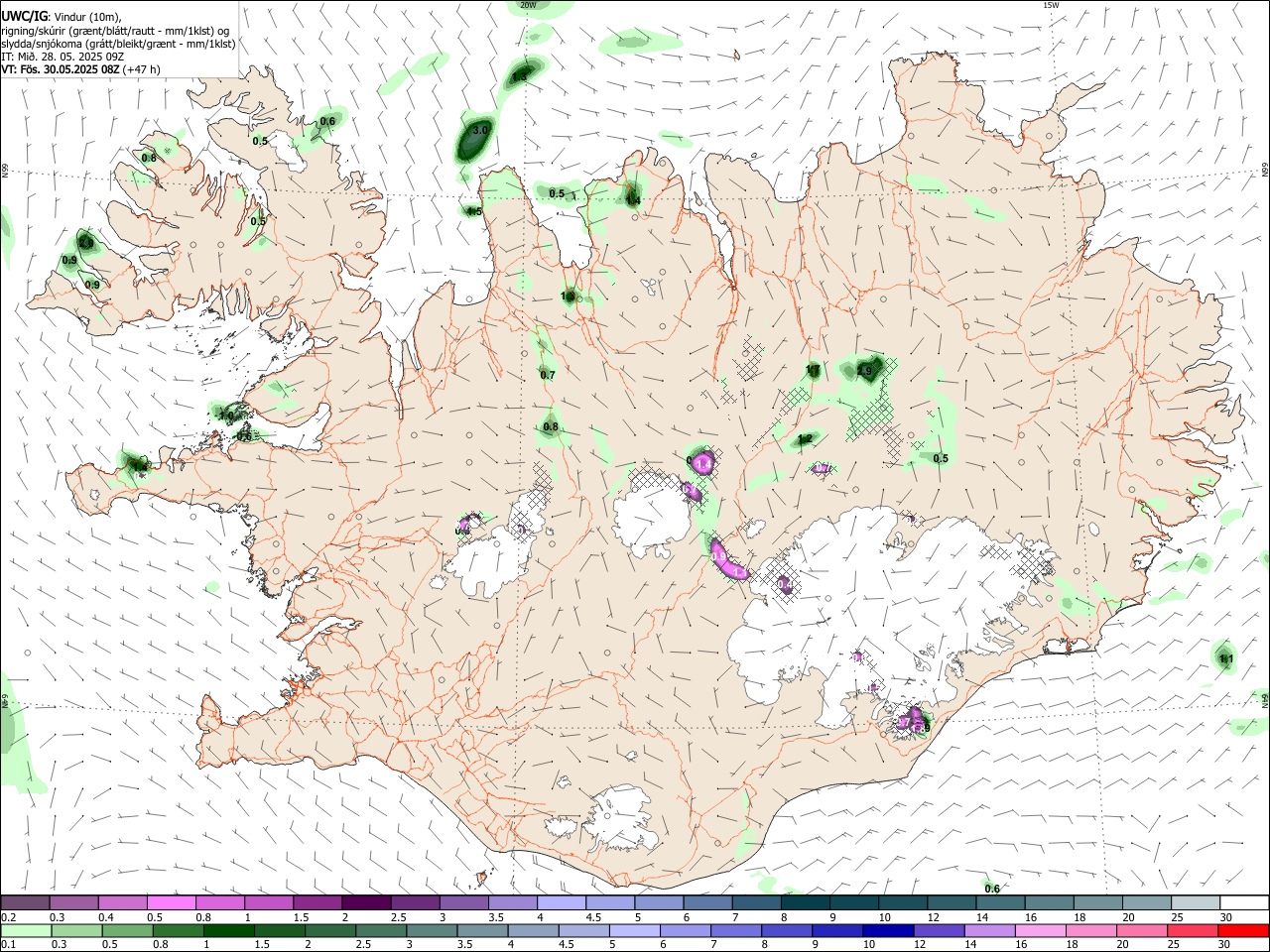Click the lower legend swatch labeled 0.8

pos(179,930)
